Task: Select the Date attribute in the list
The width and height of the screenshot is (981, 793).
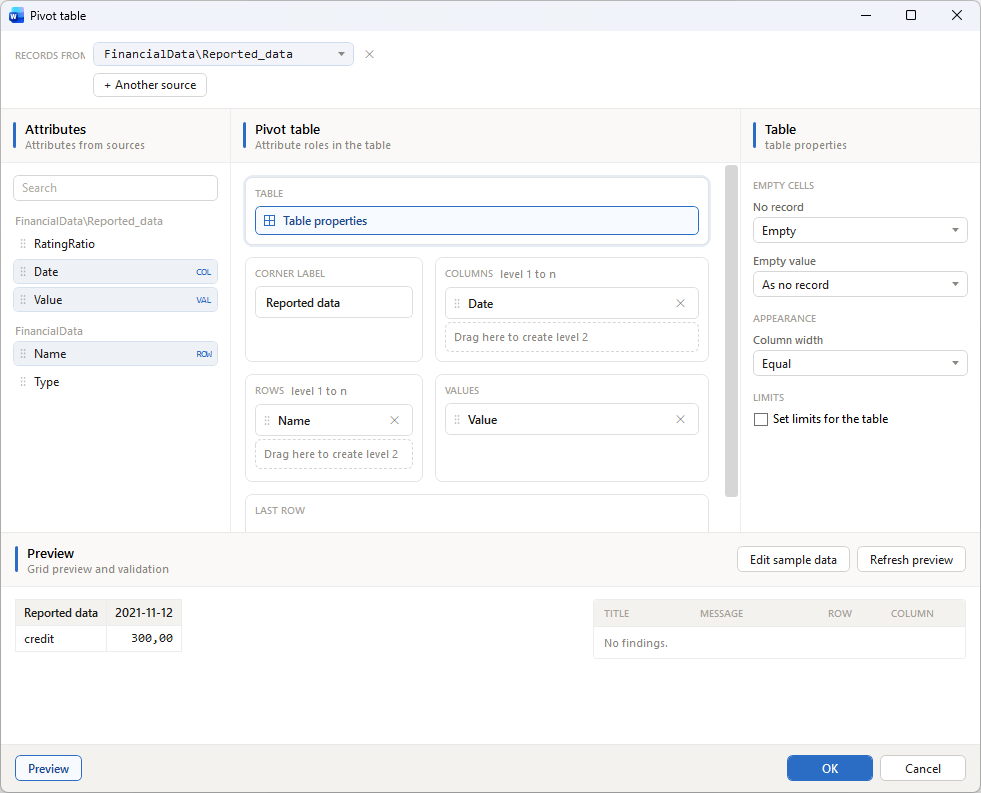Action: click(x=116, y=272)
